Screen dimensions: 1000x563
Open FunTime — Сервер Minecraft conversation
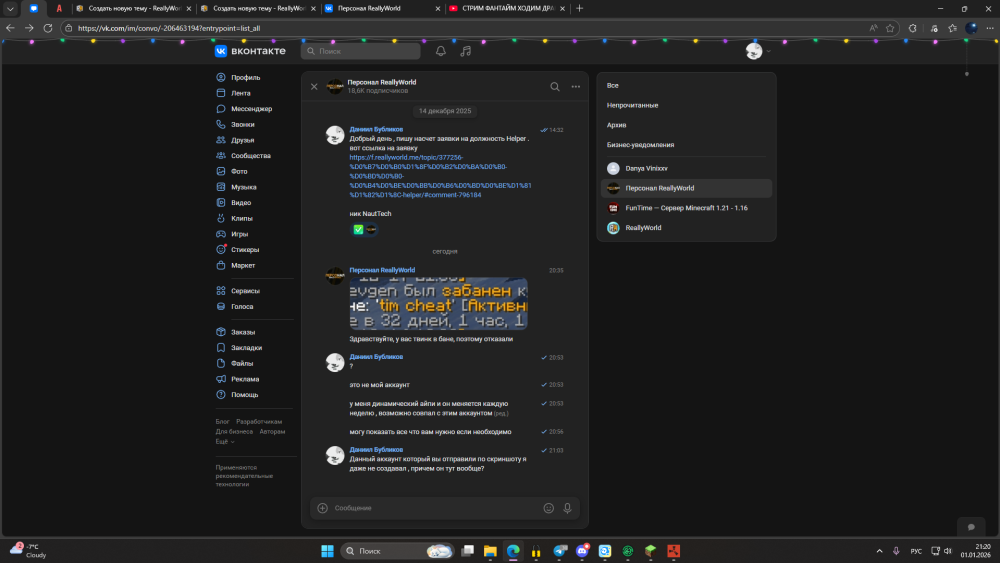pos(686,208)
